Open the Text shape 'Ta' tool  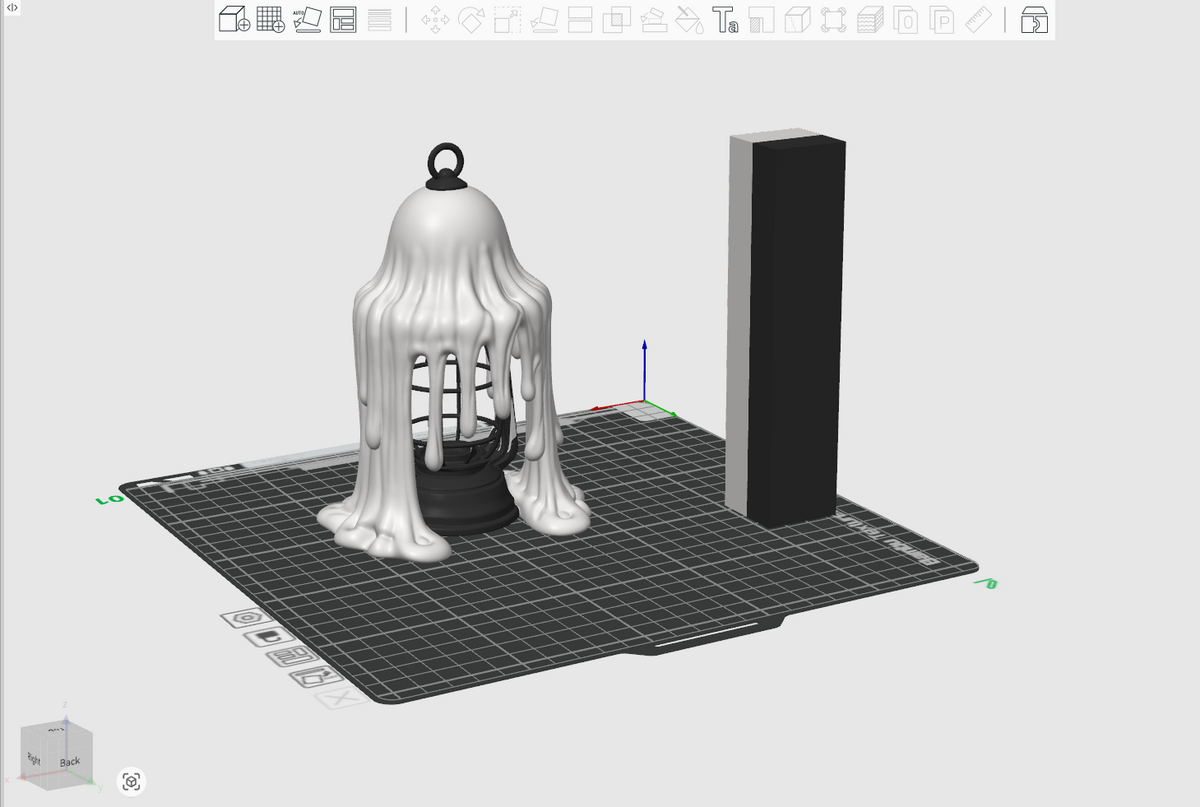click(726, 19)
